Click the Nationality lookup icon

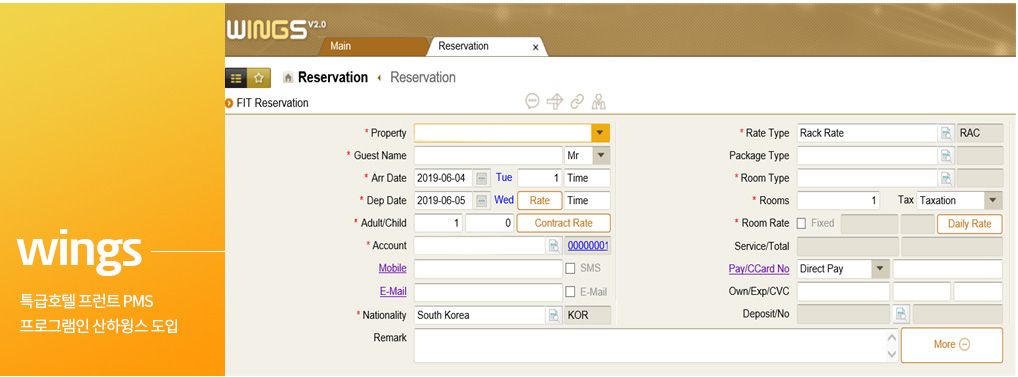(554, 315)
